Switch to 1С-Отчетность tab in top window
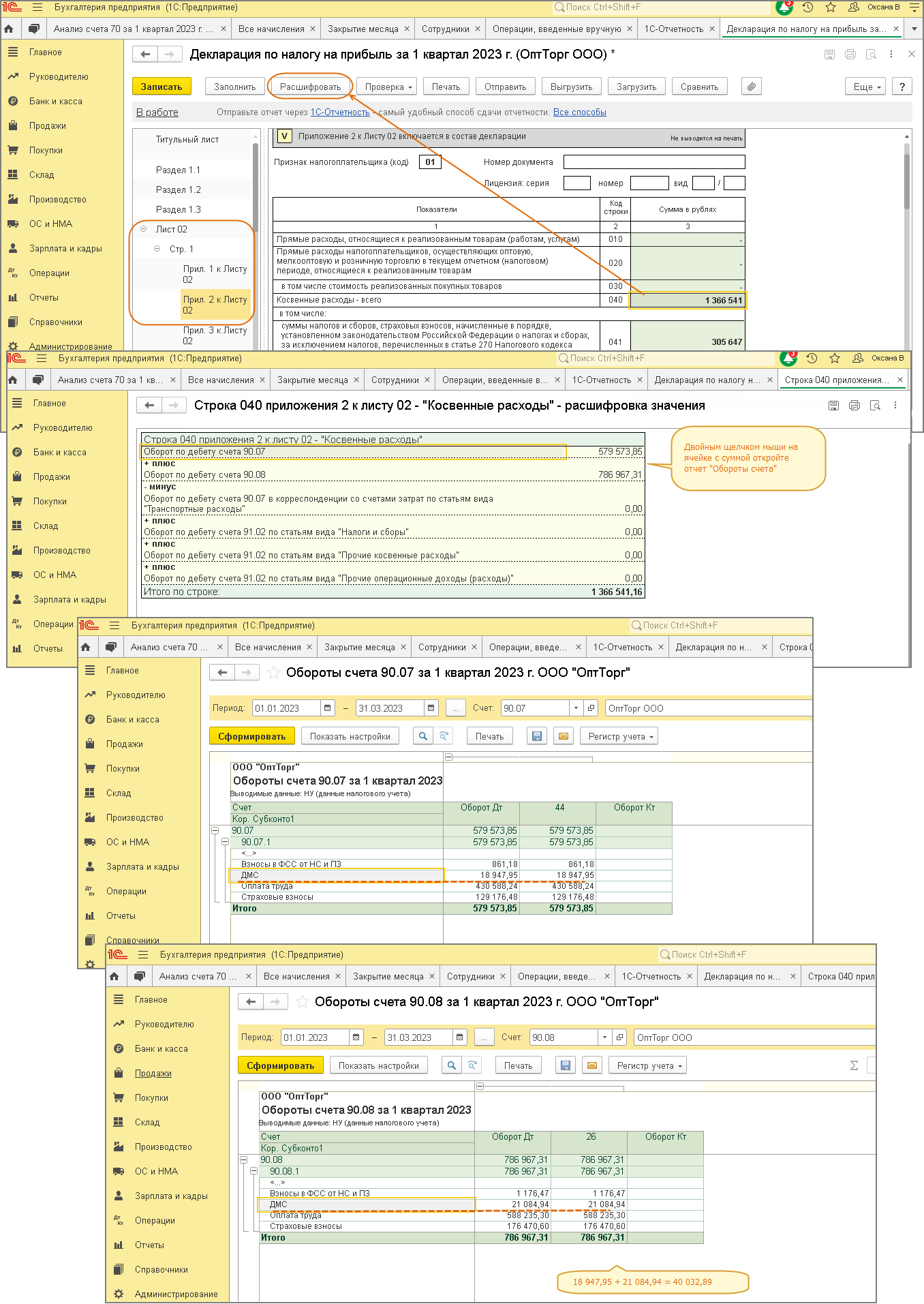The width and height of the screenshot is (924, 1304). 674,29
